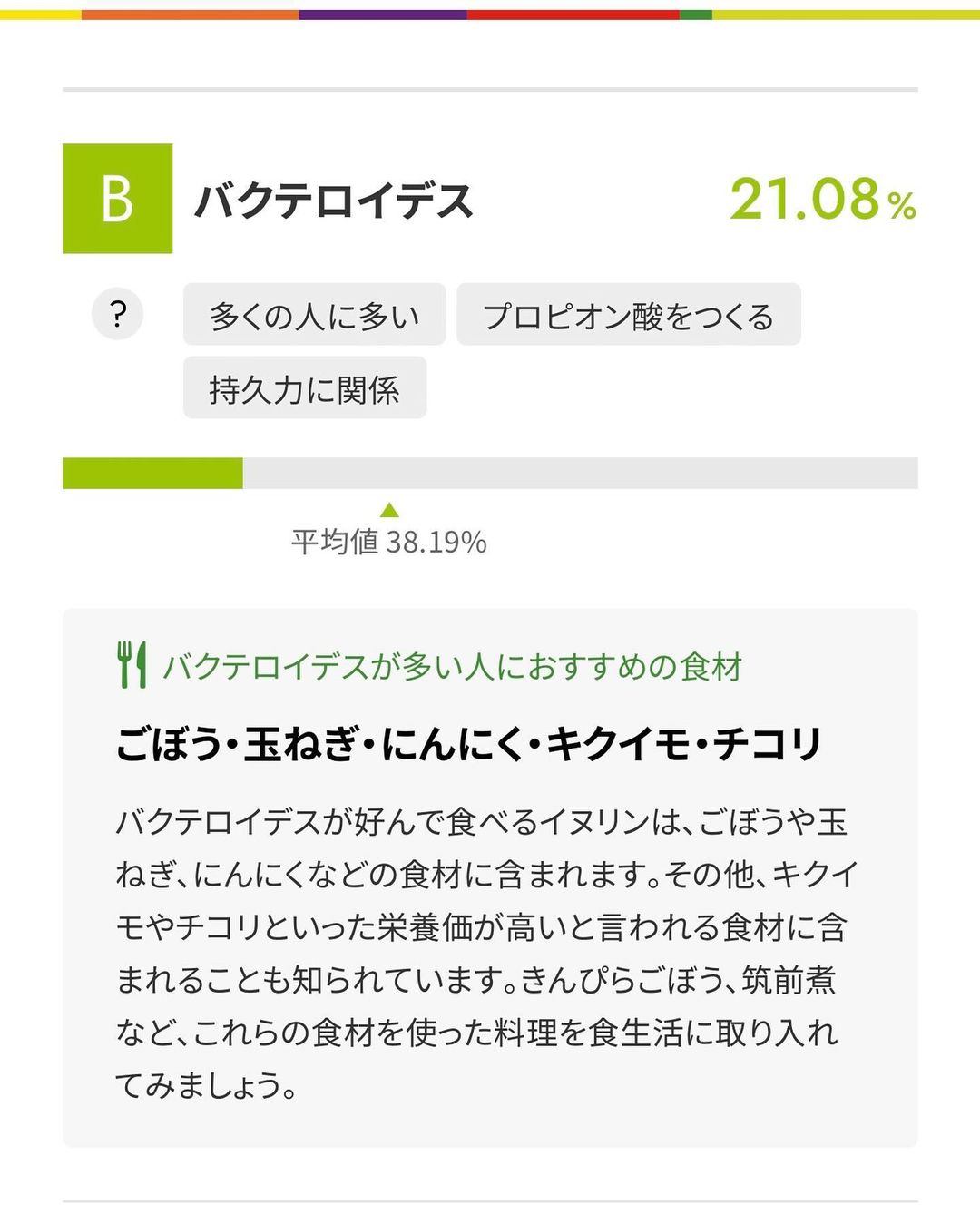
Task: Click the filled green part of progress bar
Action: pyautogui.click(x=152, y=474)
